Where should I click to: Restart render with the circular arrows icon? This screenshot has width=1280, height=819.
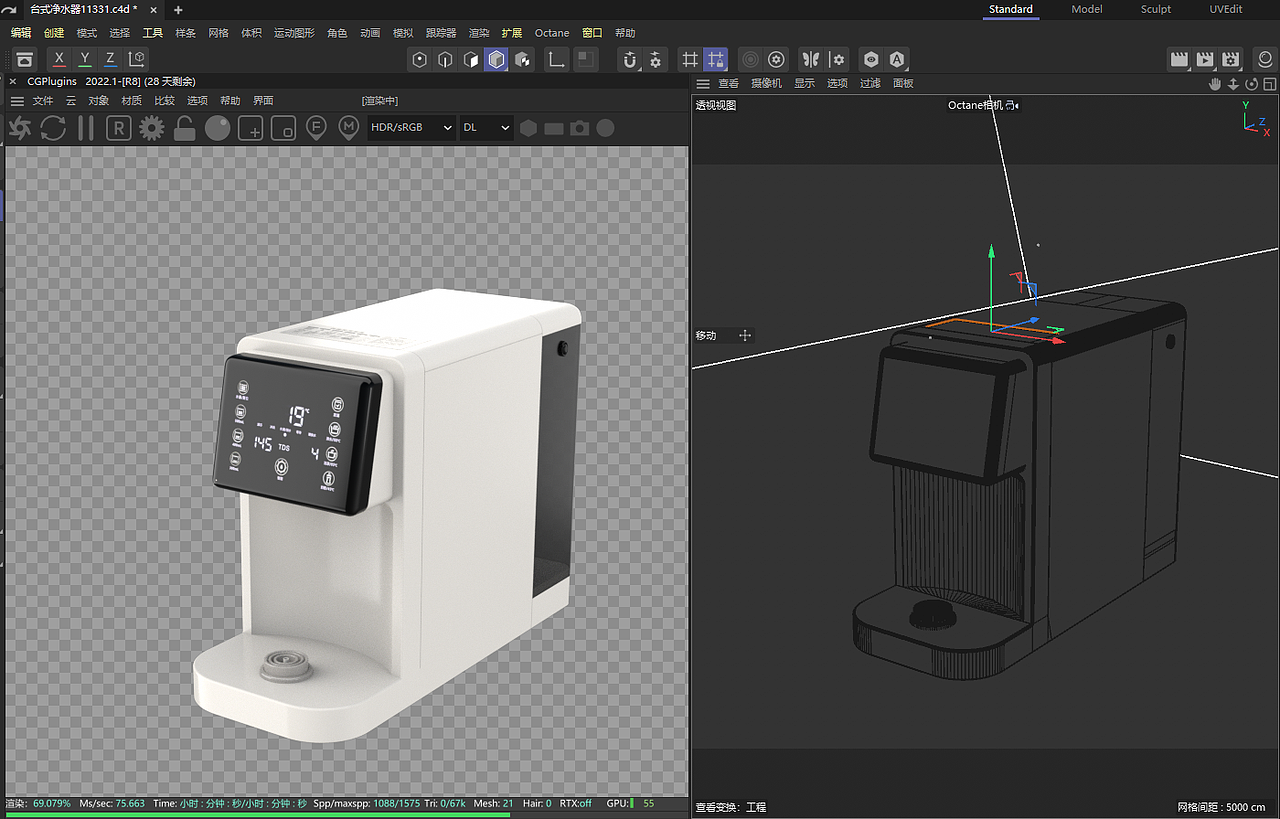point(53,128)
